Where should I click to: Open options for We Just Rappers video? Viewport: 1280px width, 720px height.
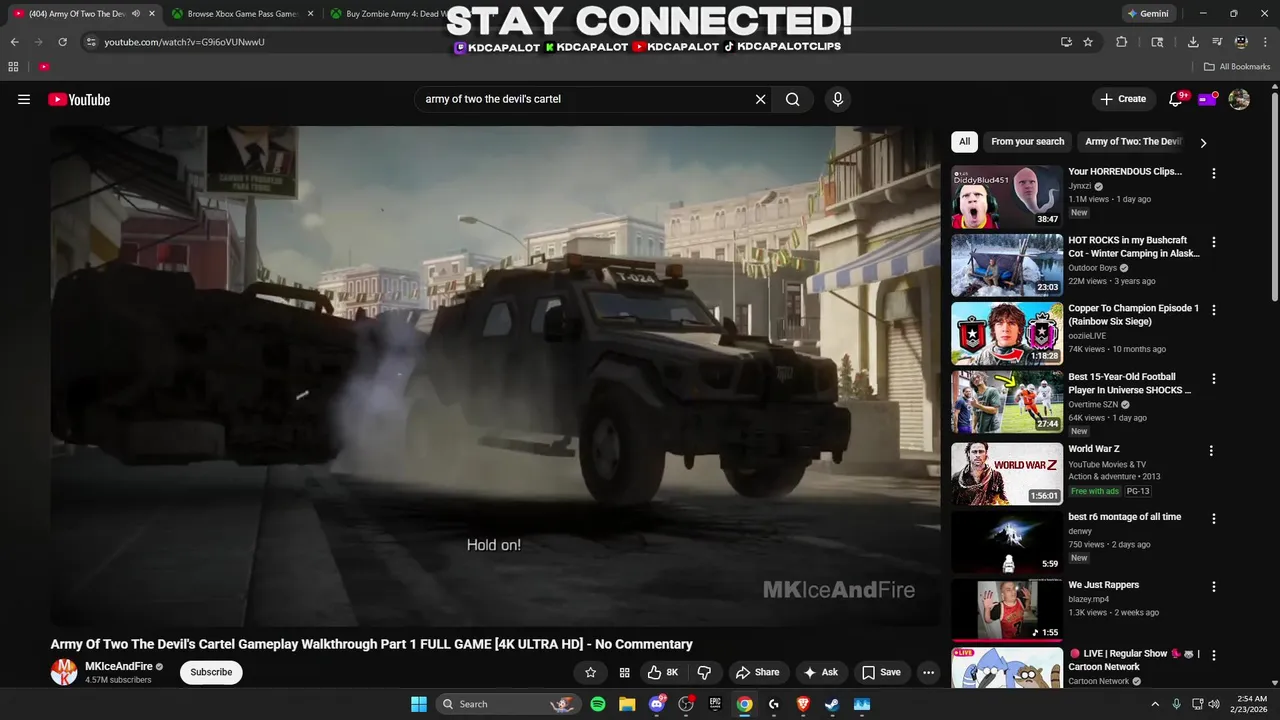tap(1213, 587)
